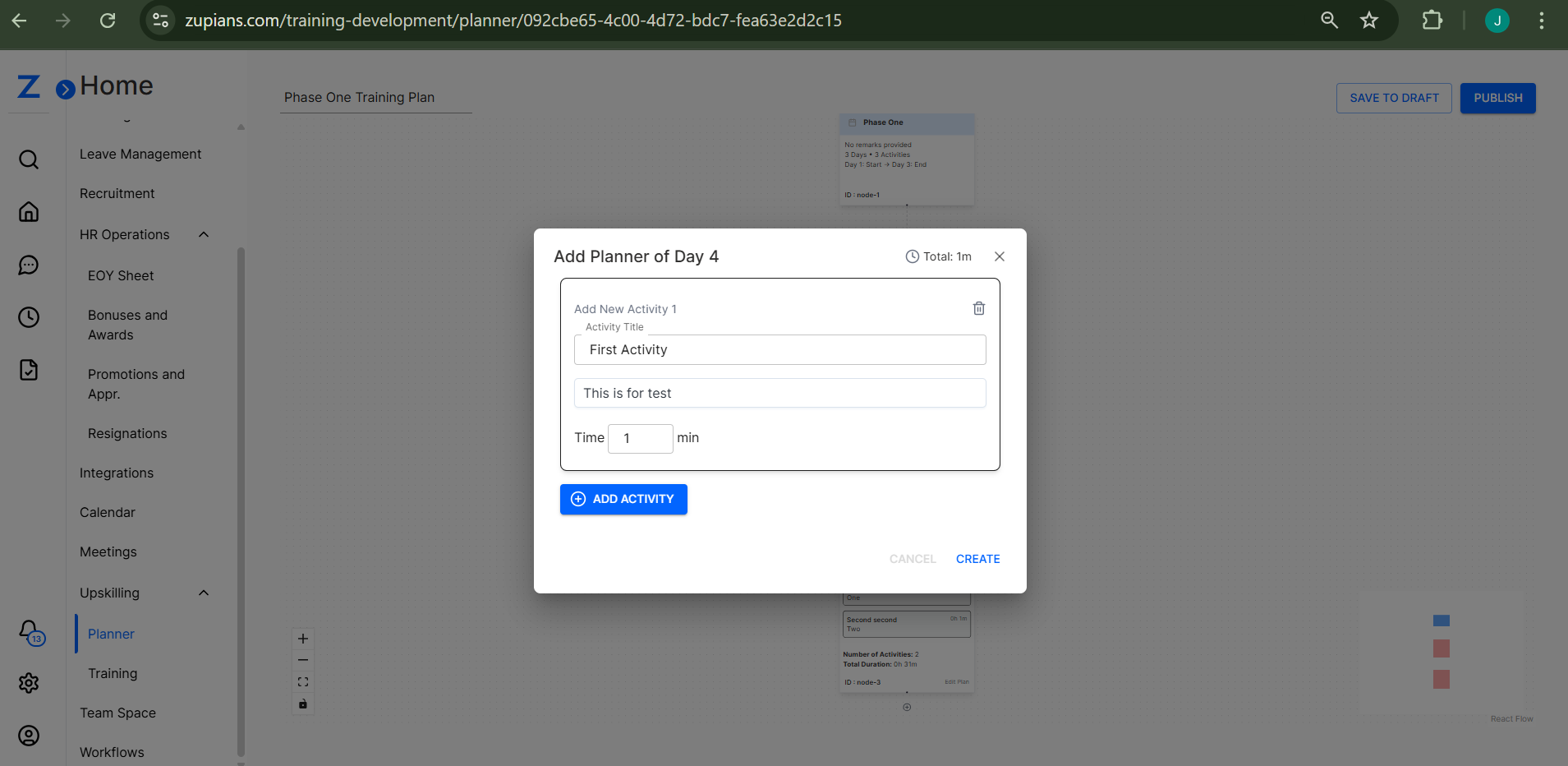
Task: Click SAVE TO DRAFT button
Action: tap(1393, 98)
